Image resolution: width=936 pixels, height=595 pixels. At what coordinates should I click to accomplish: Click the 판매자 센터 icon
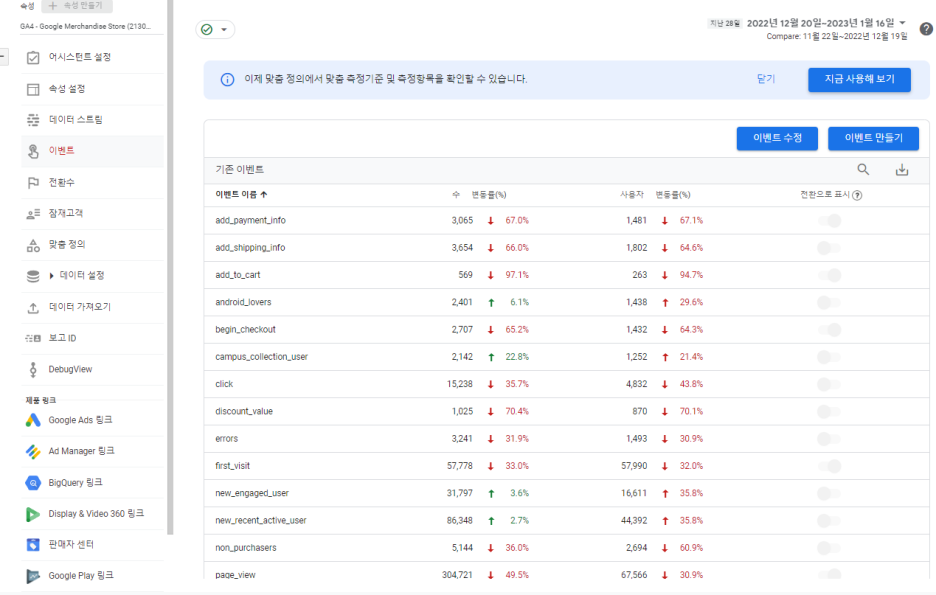33,544
